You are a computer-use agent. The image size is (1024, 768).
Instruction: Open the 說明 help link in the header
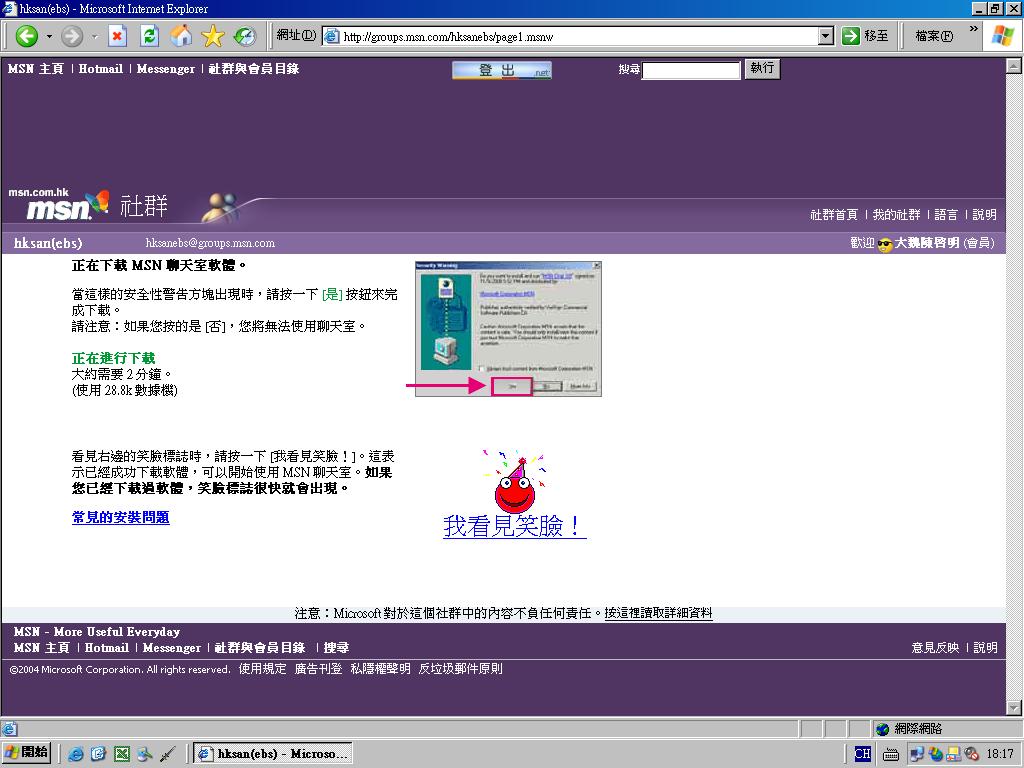(984, 214)
